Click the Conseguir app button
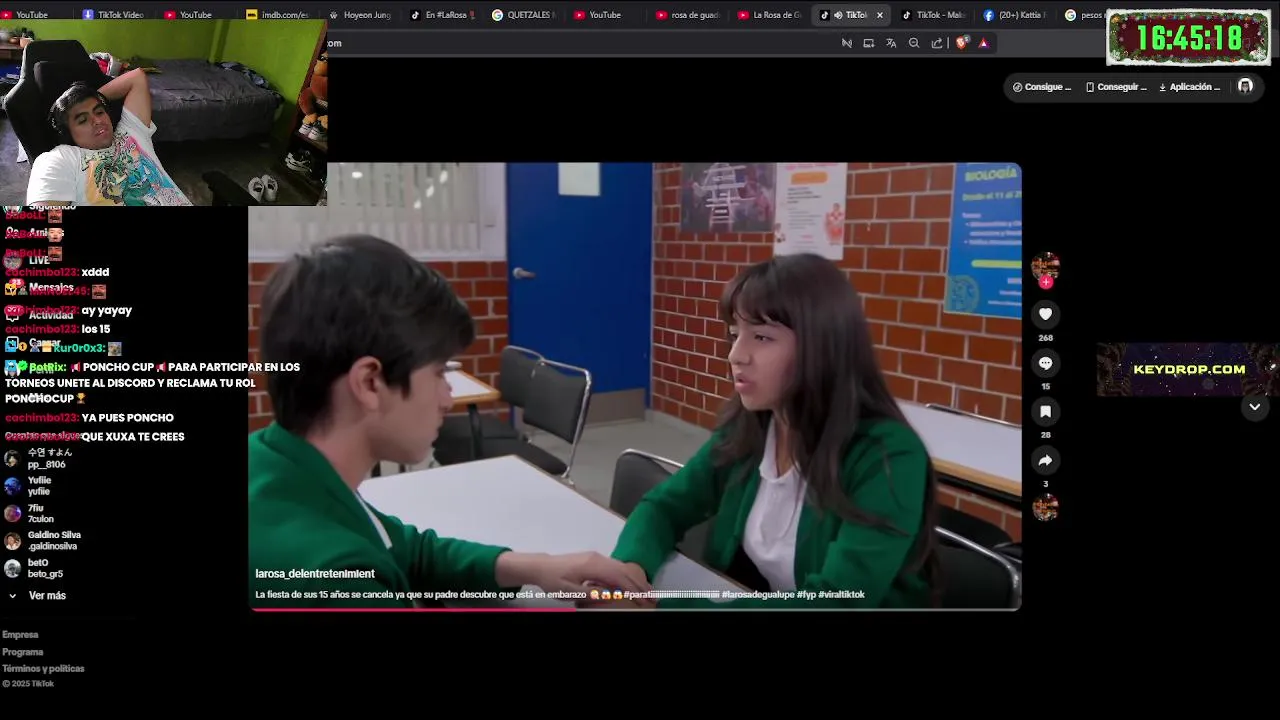 (x=1116, y=87)
